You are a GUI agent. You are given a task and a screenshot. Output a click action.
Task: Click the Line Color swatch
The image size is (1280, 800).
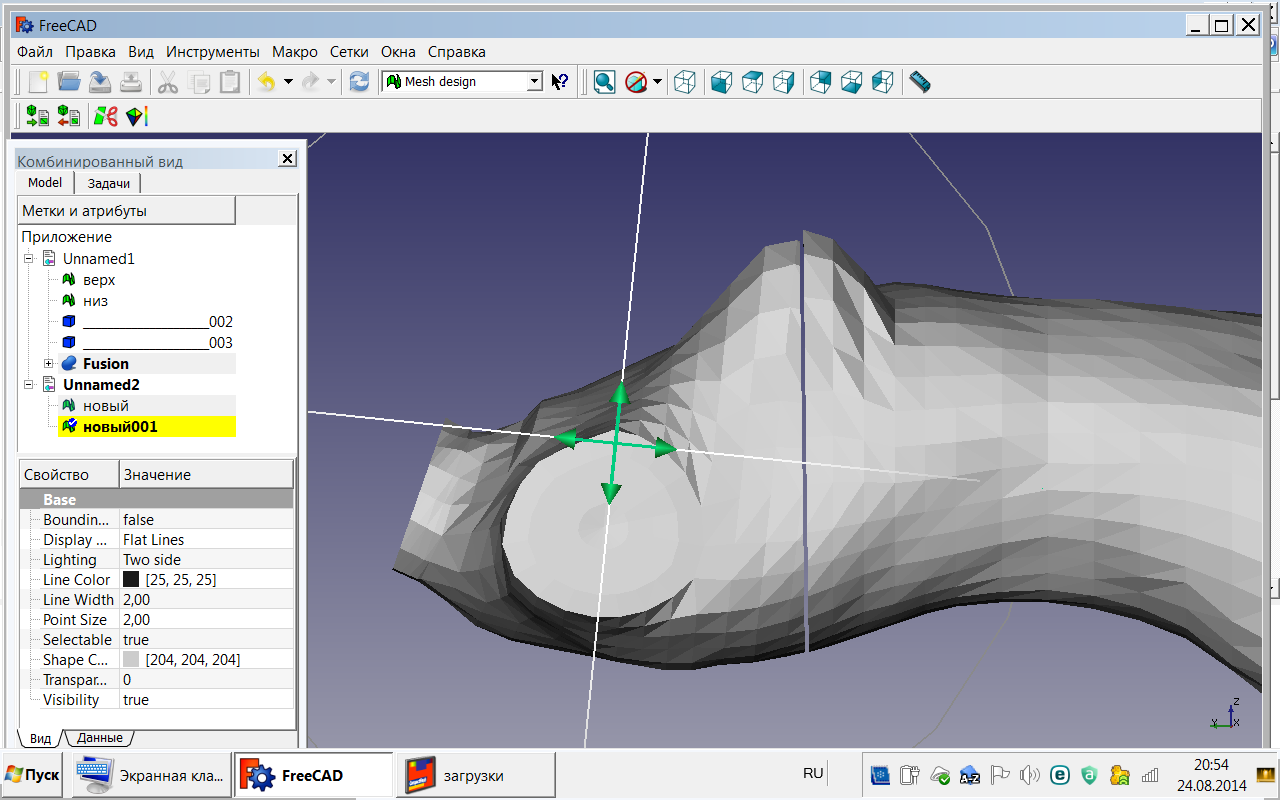click(x=131, y=580)
